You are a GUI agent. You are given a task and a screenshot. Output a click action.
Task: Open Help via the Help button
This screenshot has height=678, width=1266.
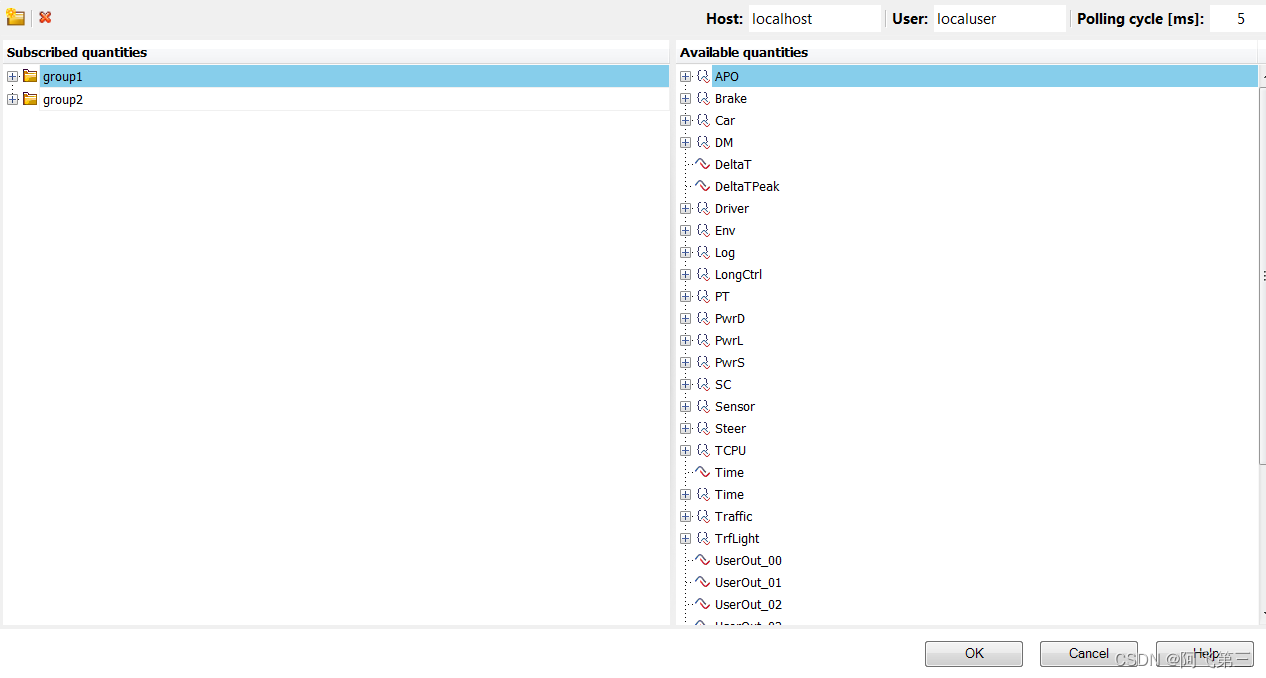pos(1205,654)
